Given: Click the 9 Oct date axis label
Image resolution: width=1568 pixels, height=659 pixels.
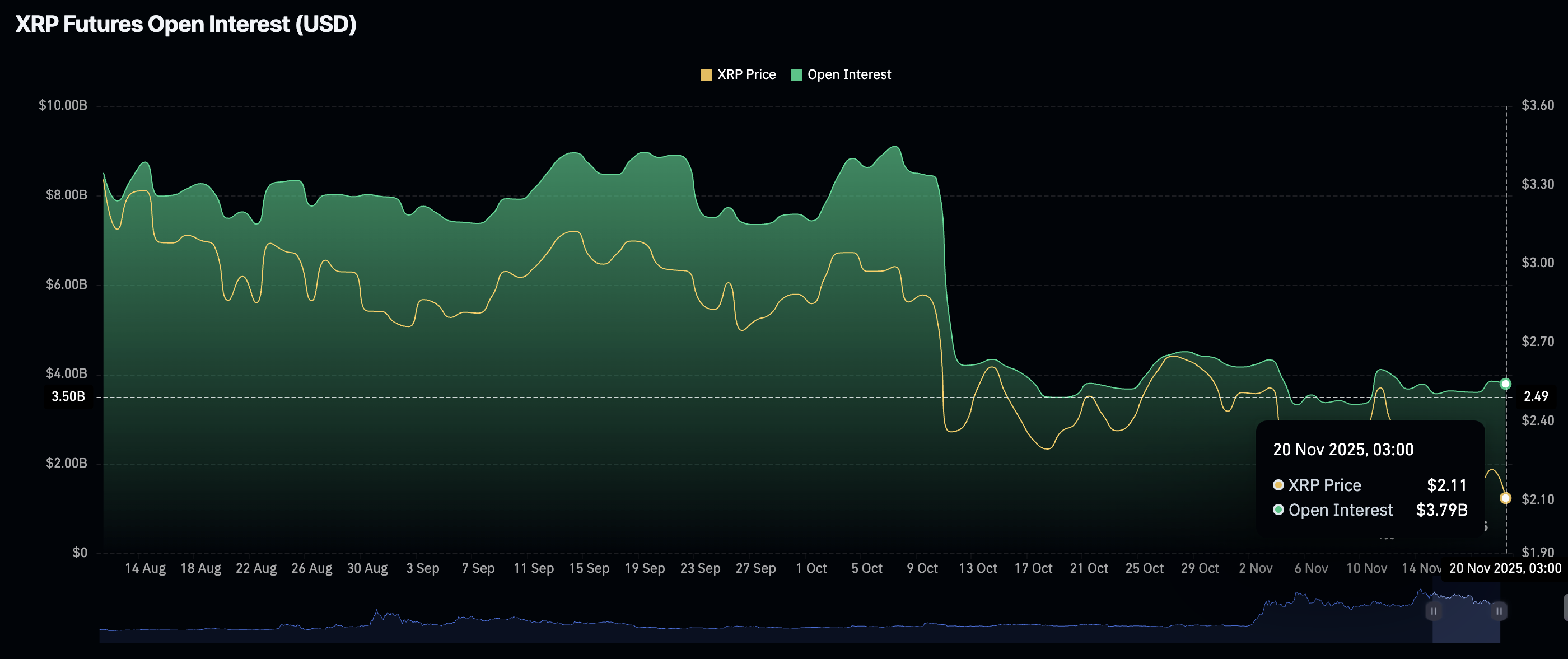Looking at the screenshot, I should pyautogui.click(x=922, y=568).
